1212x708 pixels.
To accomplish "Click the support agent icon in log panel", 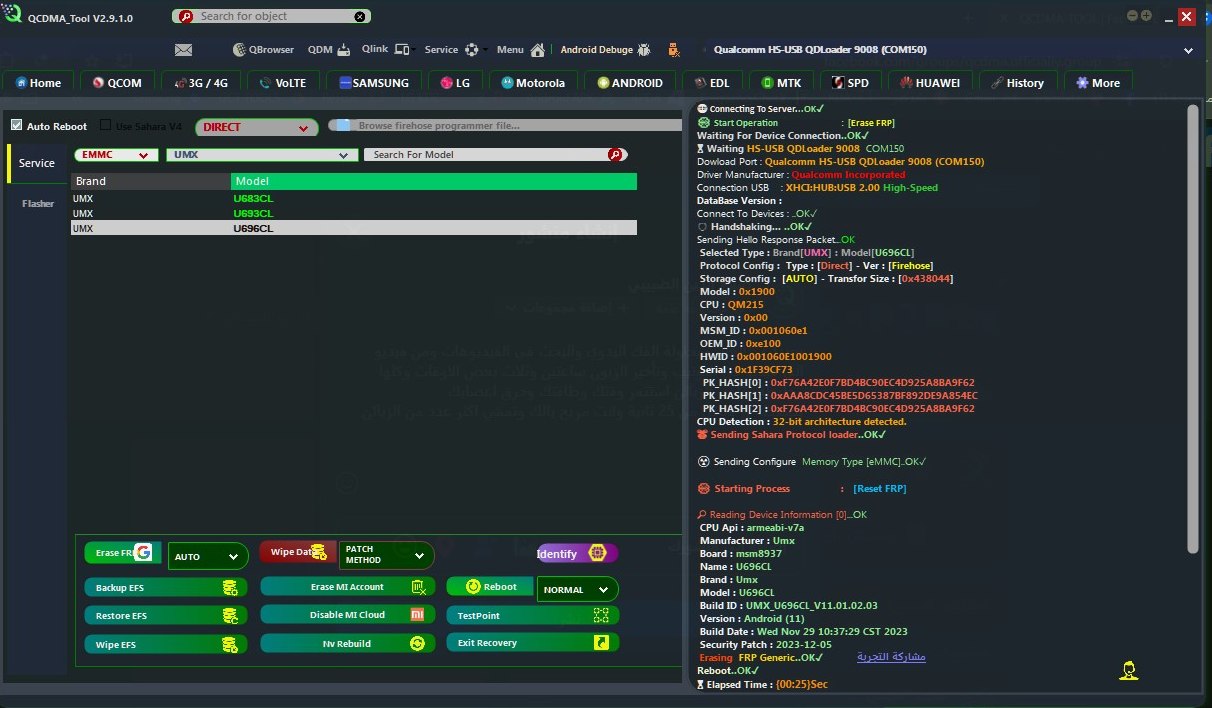I will [x=1128, y=670].
